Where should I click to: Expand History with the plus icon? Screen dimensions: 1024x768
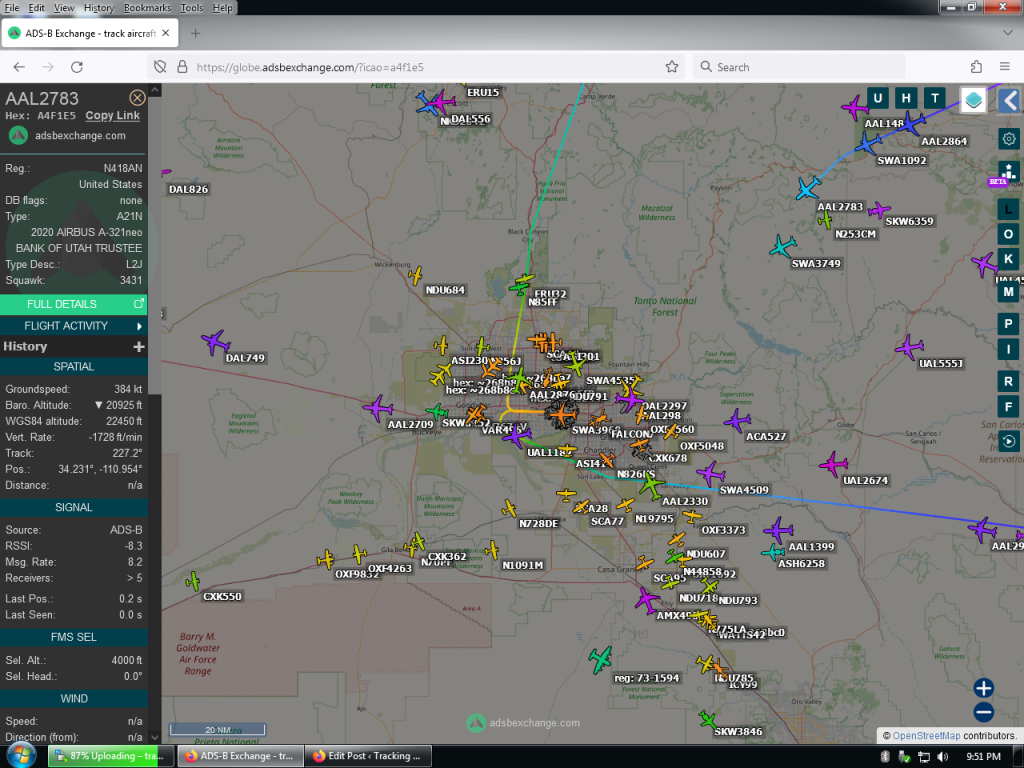(138, 347)
